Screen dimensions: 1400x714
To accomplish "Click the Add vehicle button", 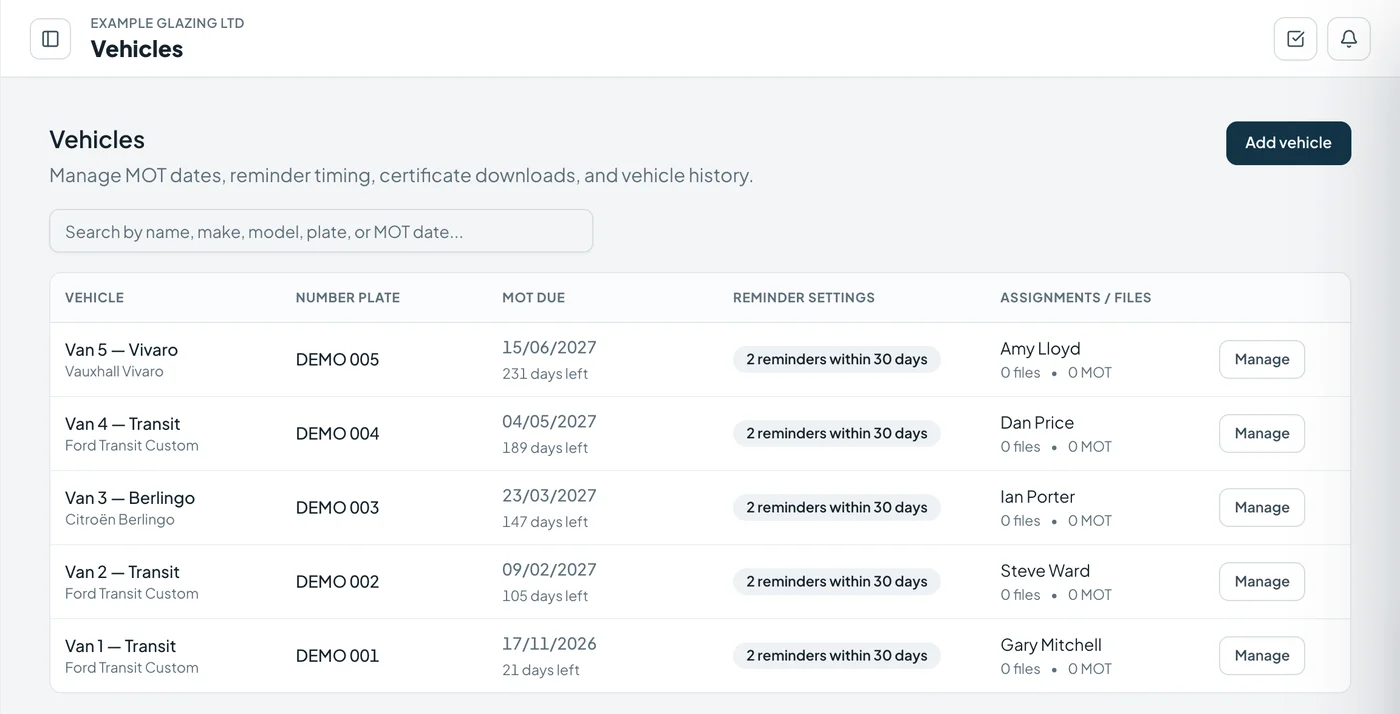I will point(1288,143).
